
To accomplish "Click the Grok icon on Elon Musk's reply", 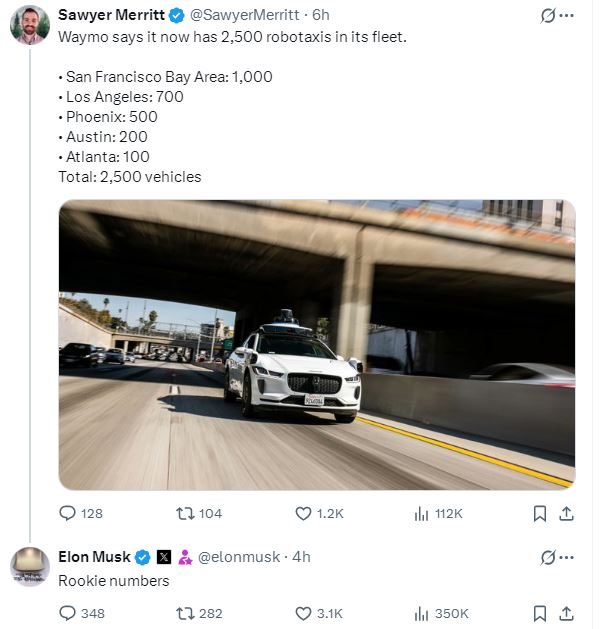I will click(547, 557).
